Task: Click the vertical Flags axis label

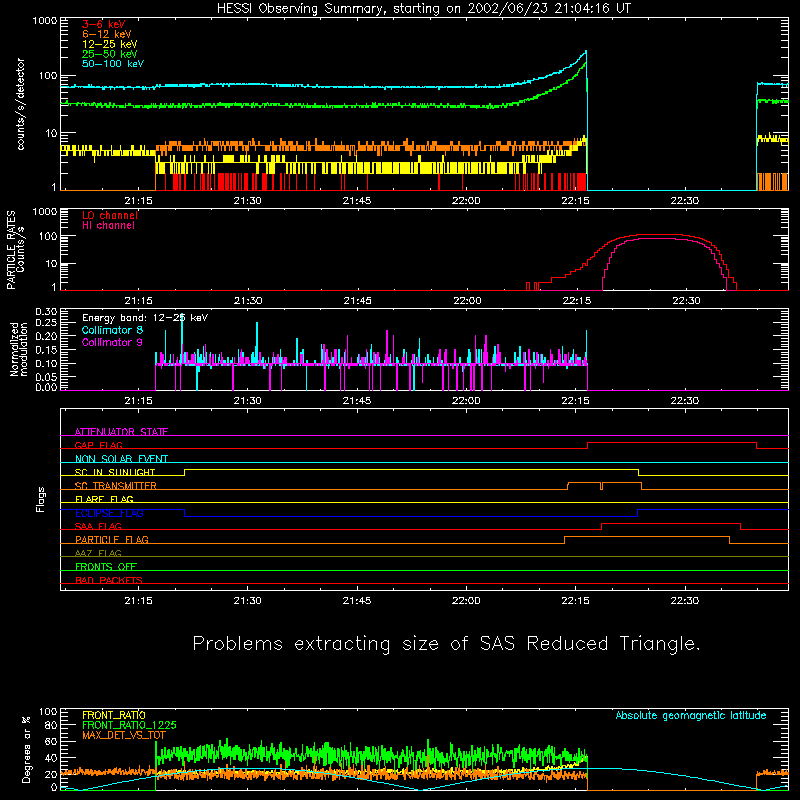Action: click(x=41, y=499)
